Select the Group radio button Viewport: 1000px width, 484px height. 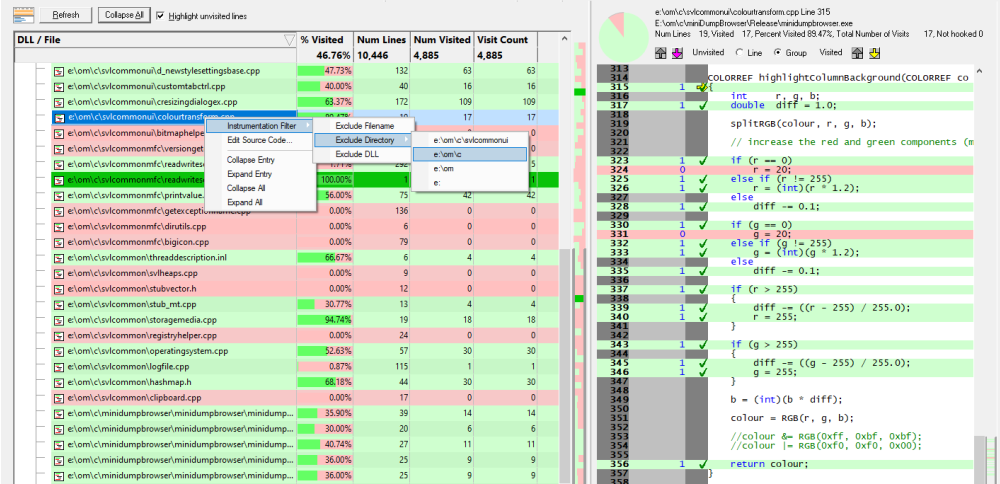(x=777, y=53)
